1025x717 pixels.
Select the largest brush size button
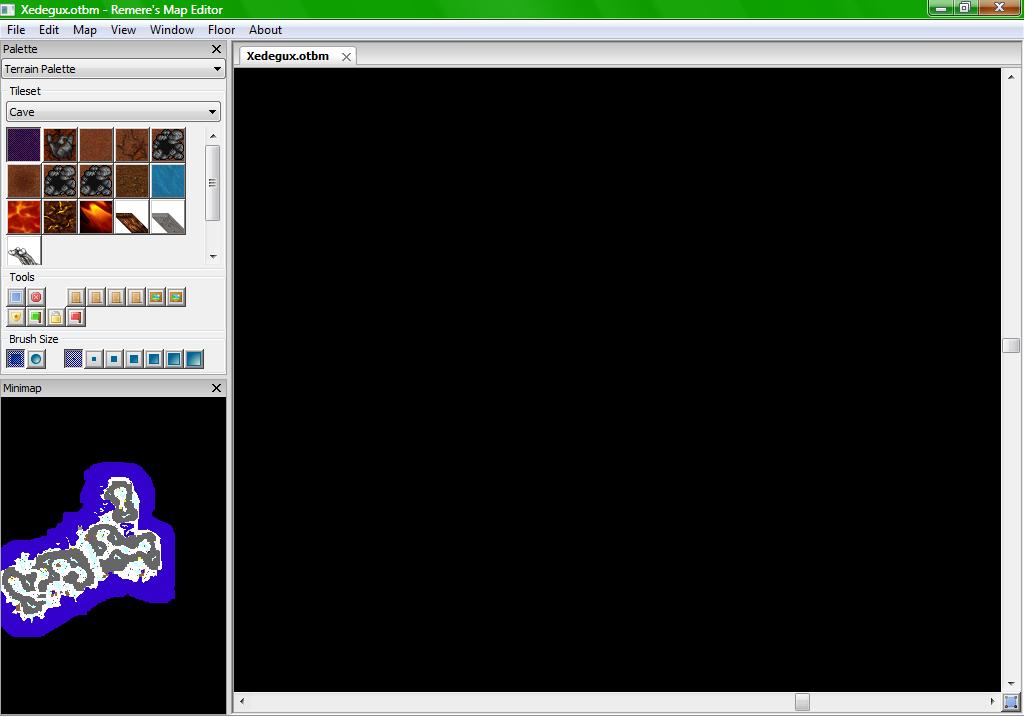tap(194, 359)
